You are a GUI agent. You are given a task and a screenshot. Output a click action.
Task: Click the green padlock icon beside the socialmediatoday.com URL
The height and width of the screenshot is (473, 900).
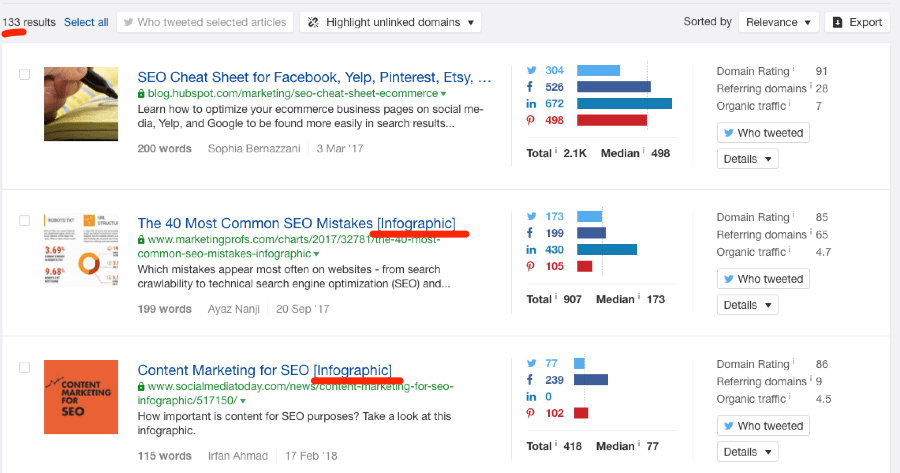click(141, 386)
